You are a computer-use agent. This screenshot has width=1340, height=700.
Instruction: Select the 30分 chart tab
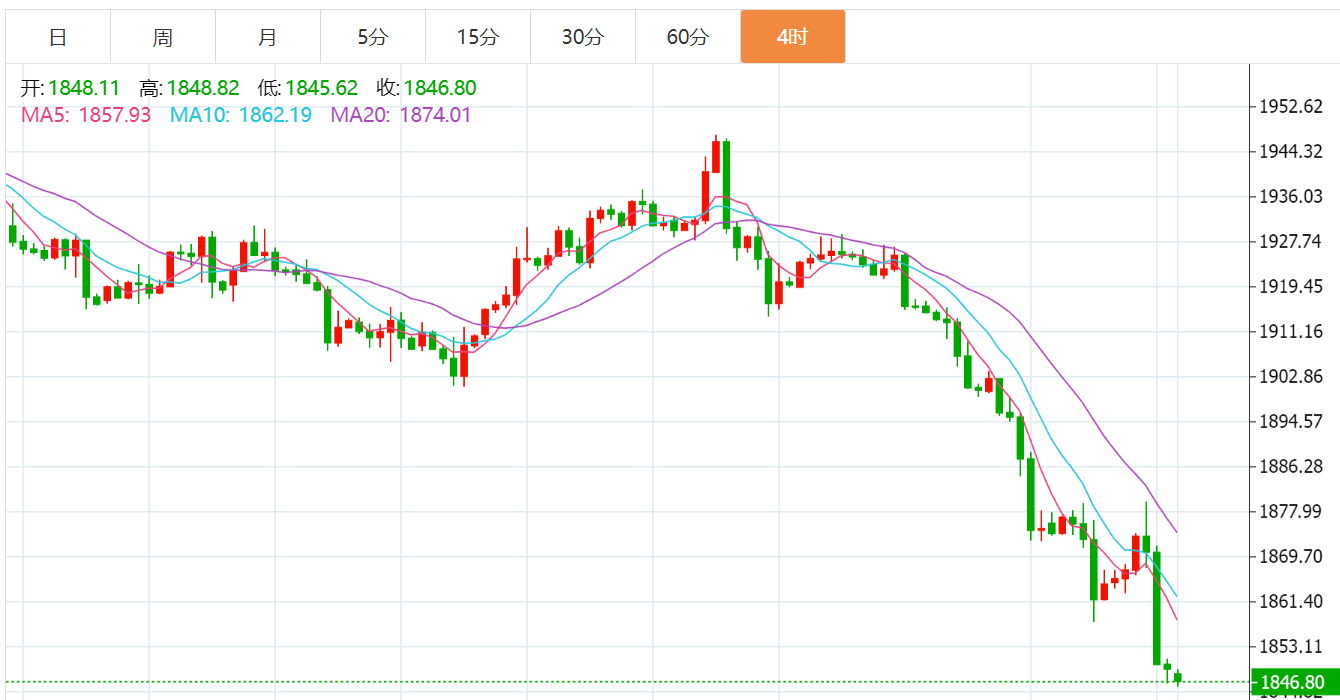coord(582,37)
